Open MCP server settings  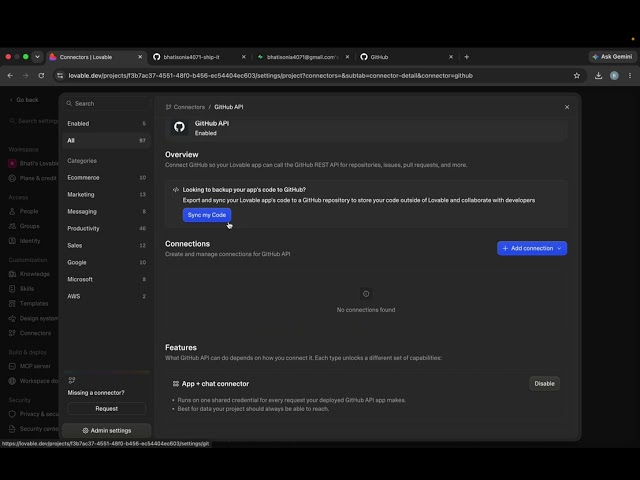tap(35, 366)
